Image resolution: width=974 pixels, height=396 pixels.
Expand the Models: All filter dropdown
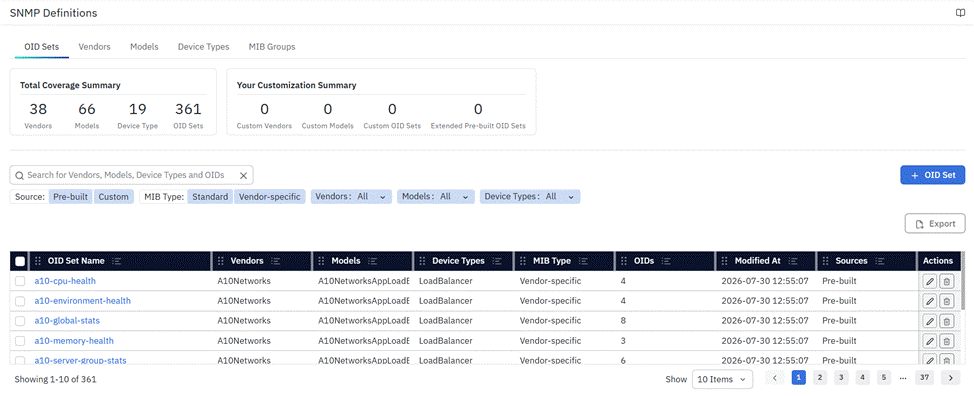(x=435, y=197)
